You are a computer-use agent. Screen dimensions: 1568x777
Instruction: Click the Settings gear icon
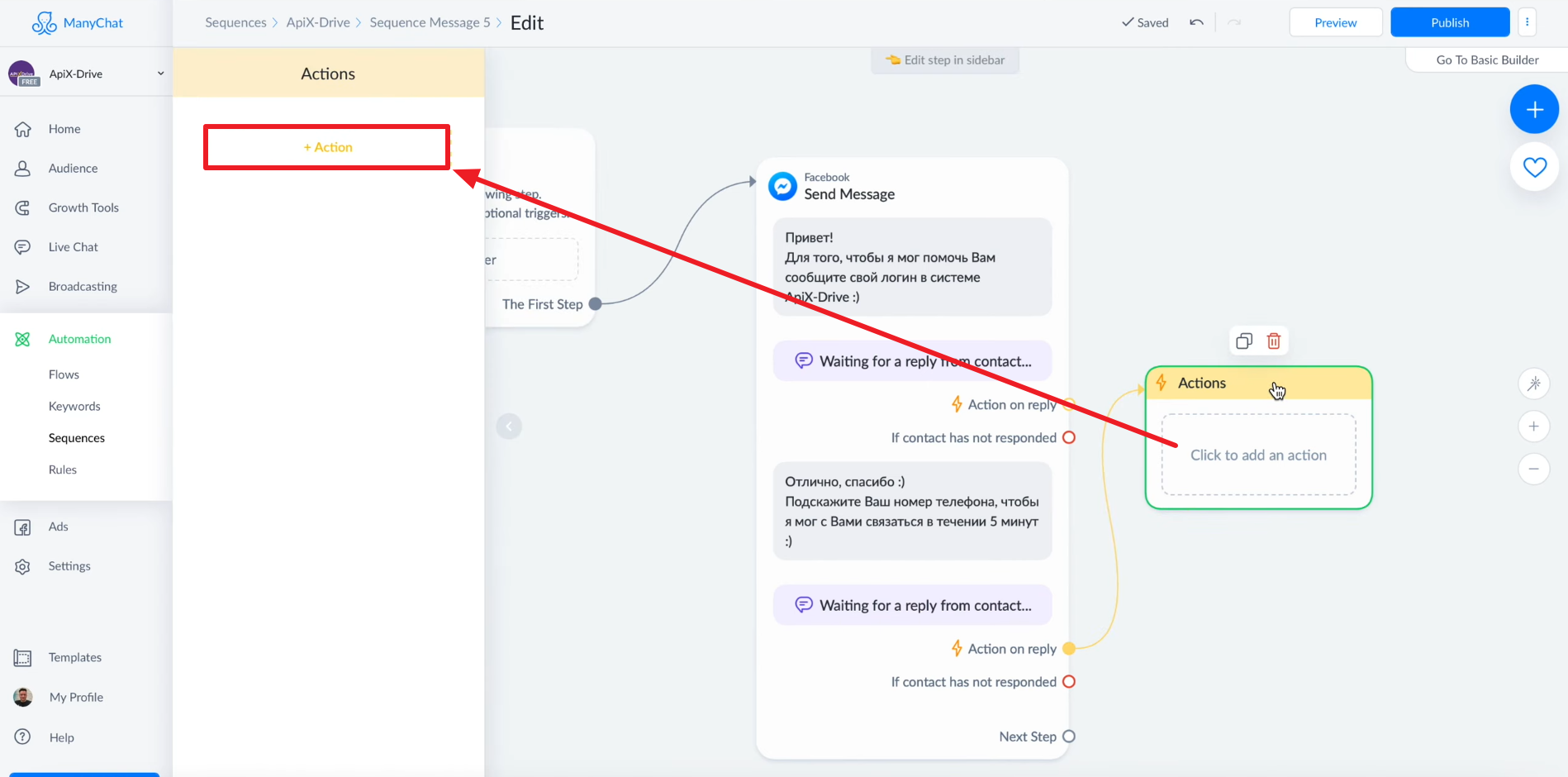[x=22, y=566]
